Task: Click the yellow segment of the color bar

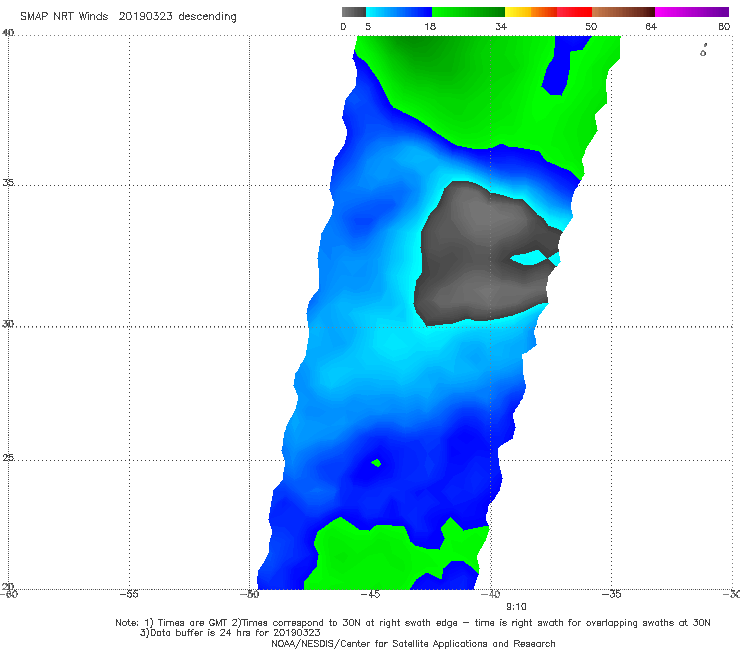Action: [518, 12]
